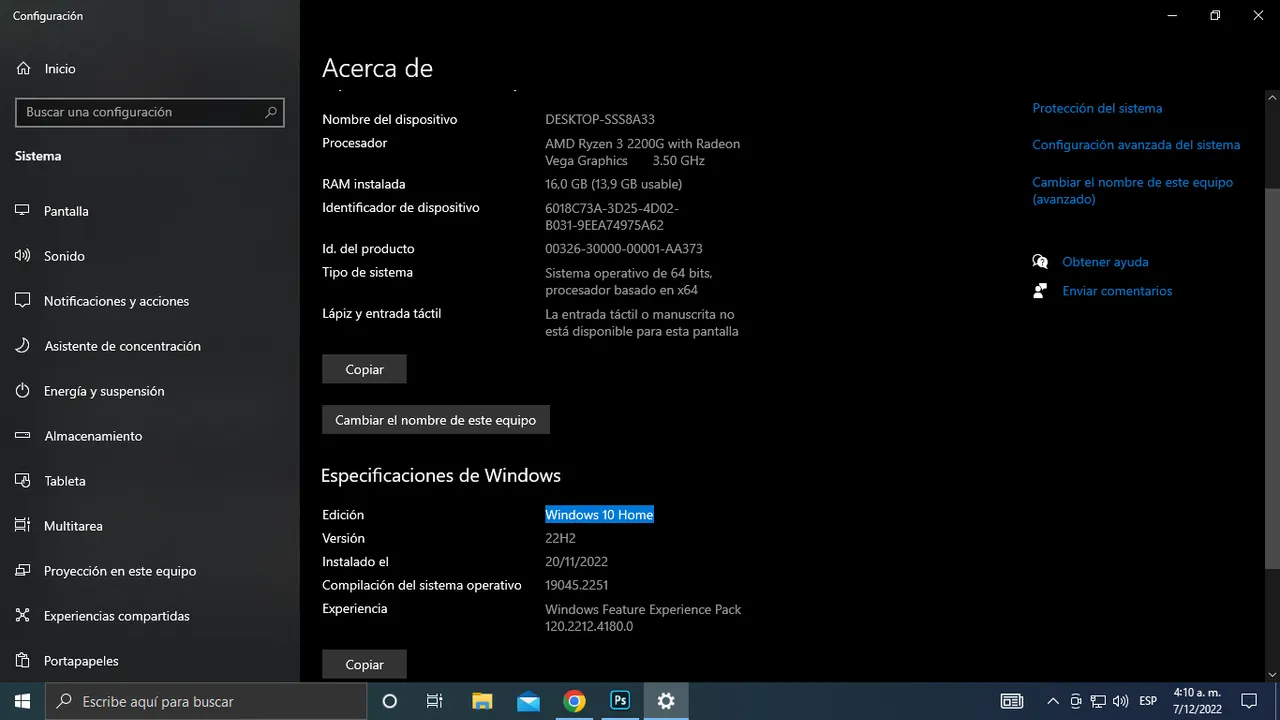Viewport: 1280px width, 720px height.
Task: Select Experiencias compartidas sidebar icon
Action: click(22, 616)
